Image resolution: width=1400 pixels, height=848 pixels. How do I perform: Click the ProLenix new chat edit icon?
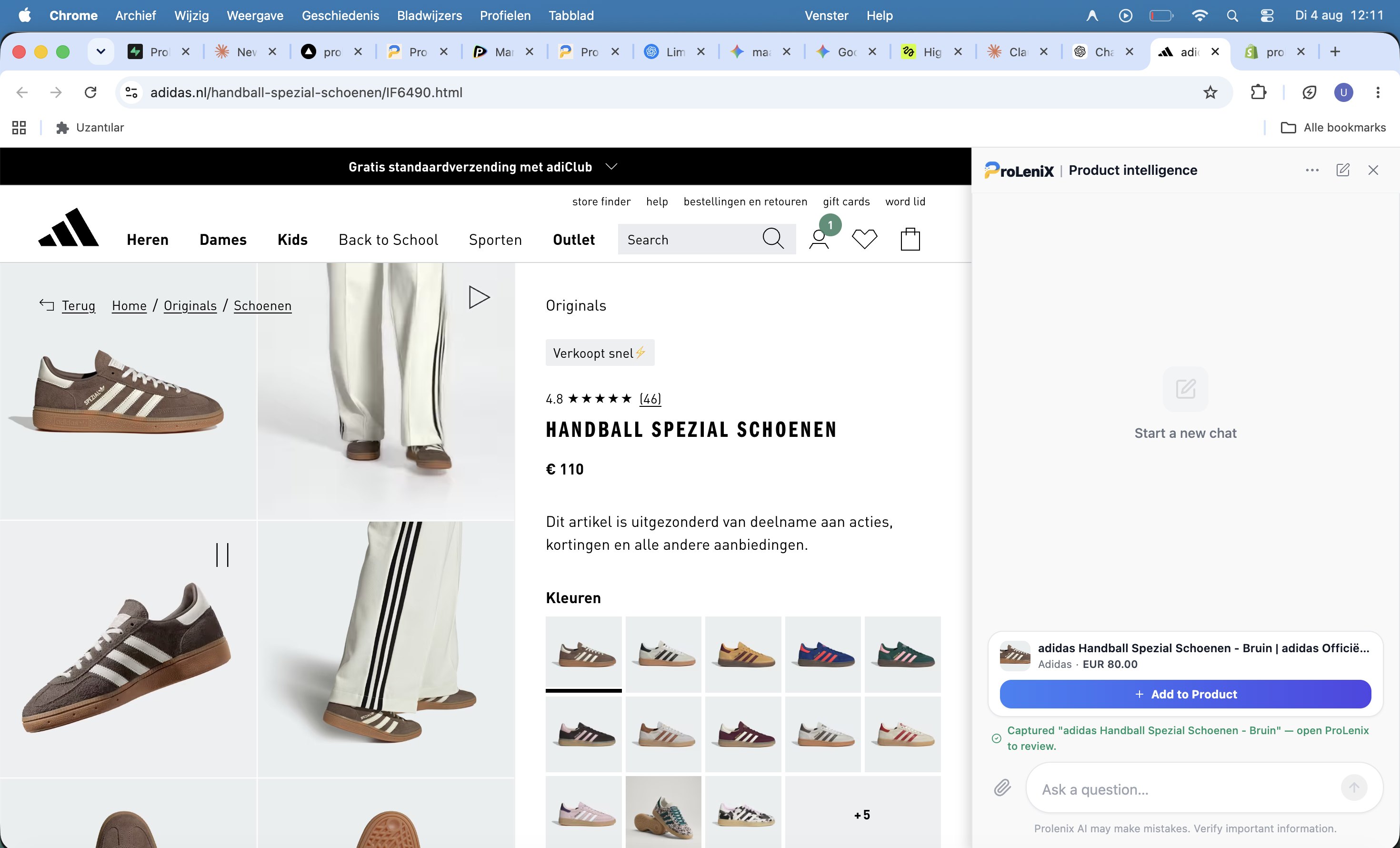(x=1342, y=170)
